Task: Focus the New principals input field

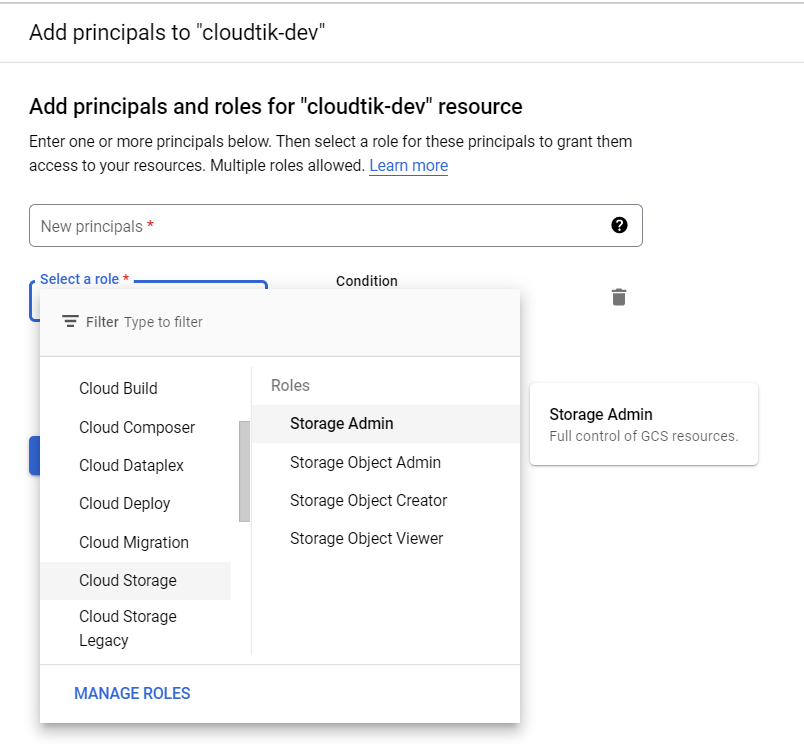Action: click(x=335, y=226)
